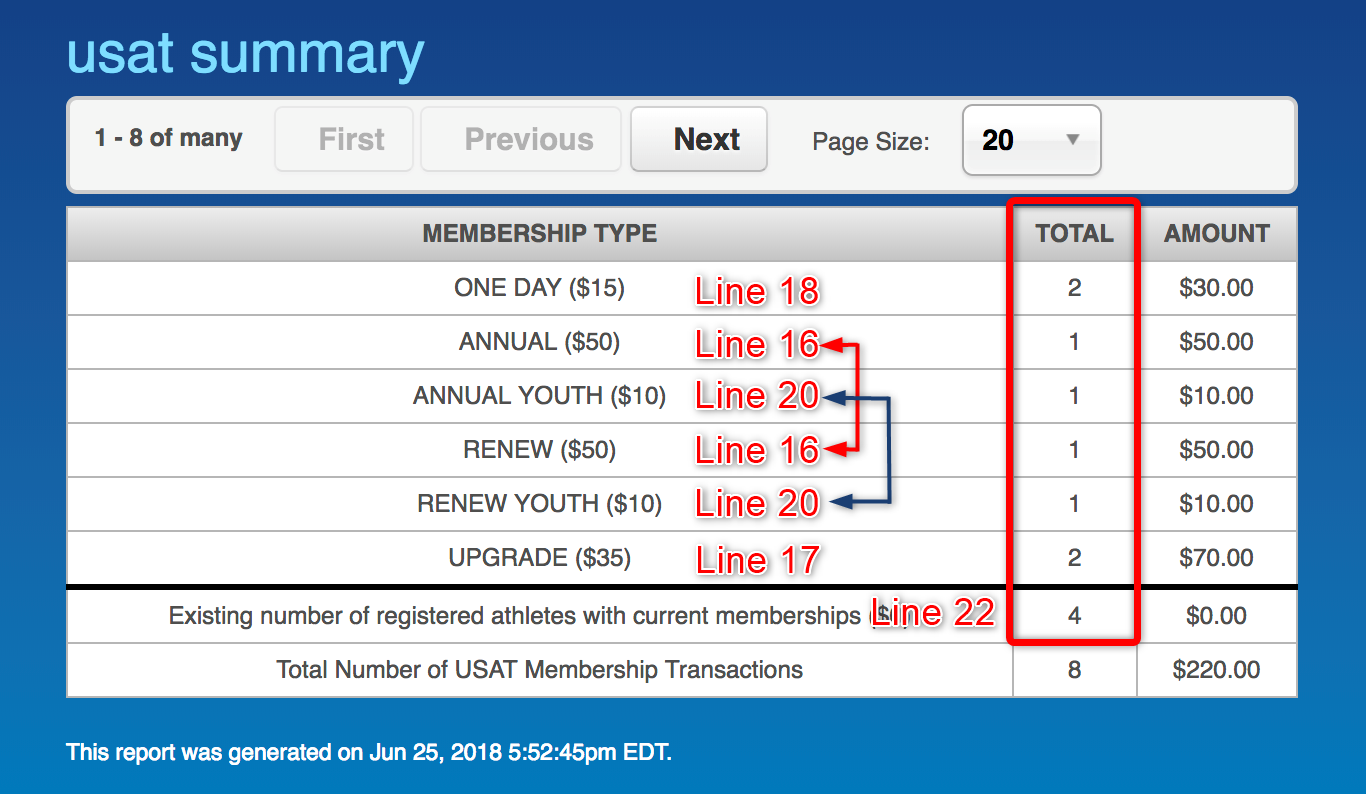The height and width of the screenshot is (794, 1366).
Task: Click the MEMBERSHIP TYPE column header
Action: (540, 234)
